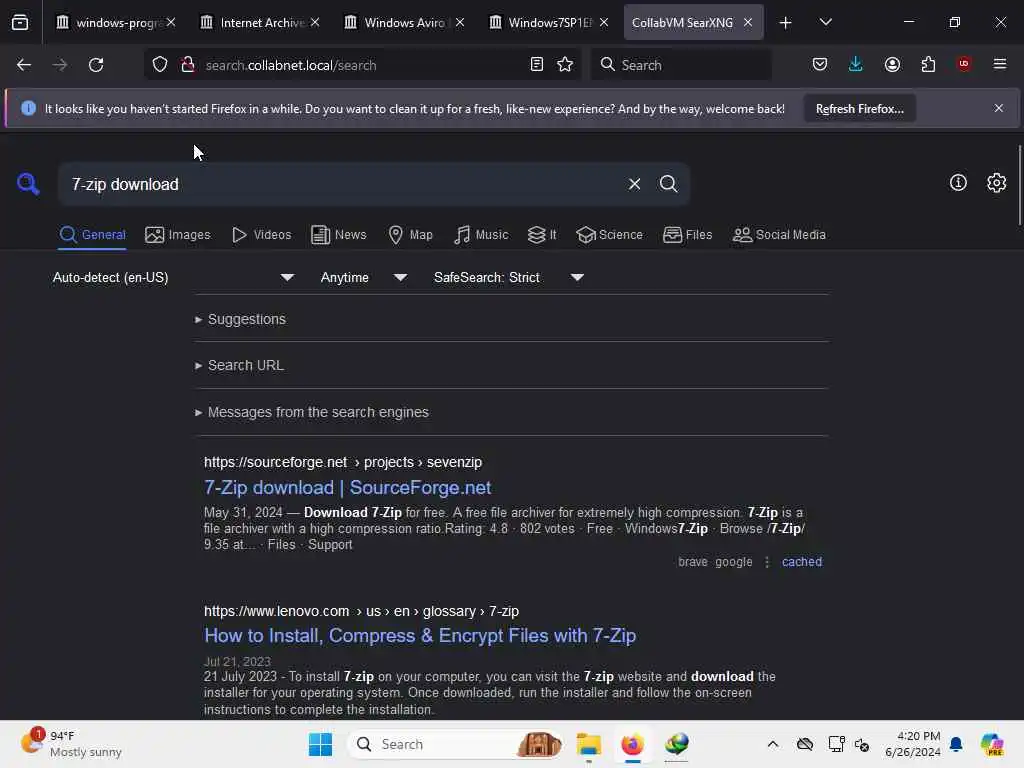The width and height of the screenshot is (1024, 768).
Task: Open uBlock Origin extension icon
Action: click(964, 63)
